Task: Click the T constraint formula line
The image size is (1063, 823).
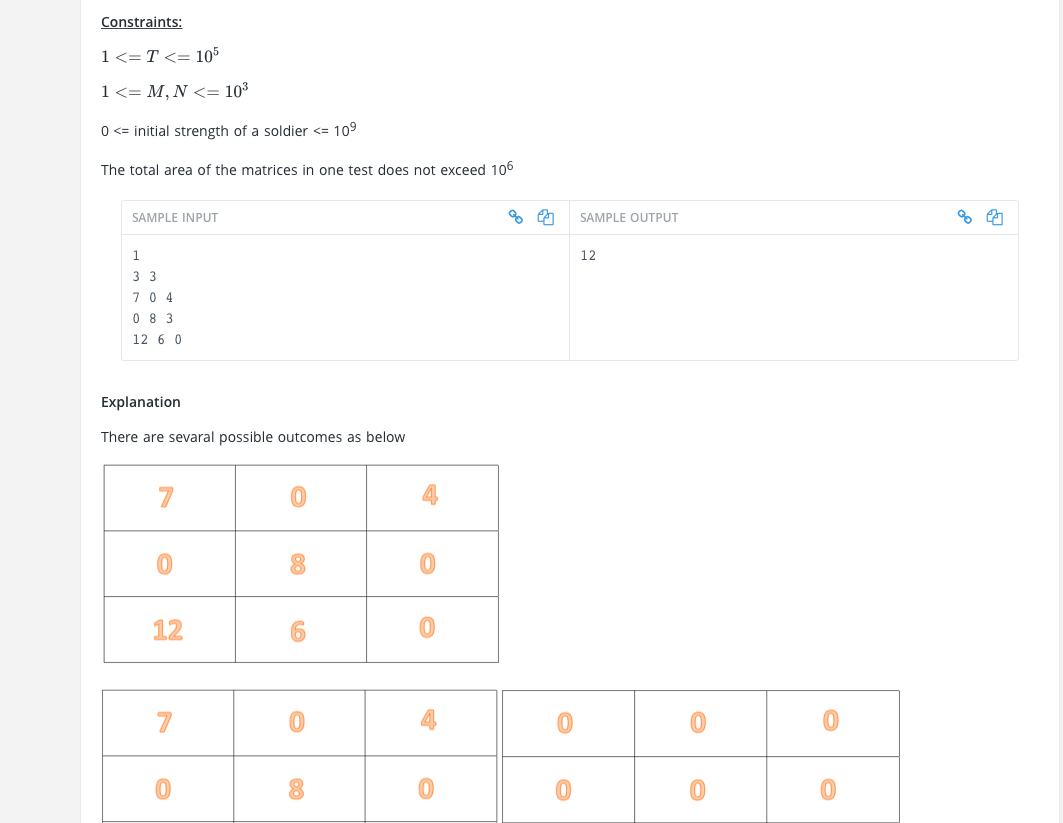Action: 160,56
